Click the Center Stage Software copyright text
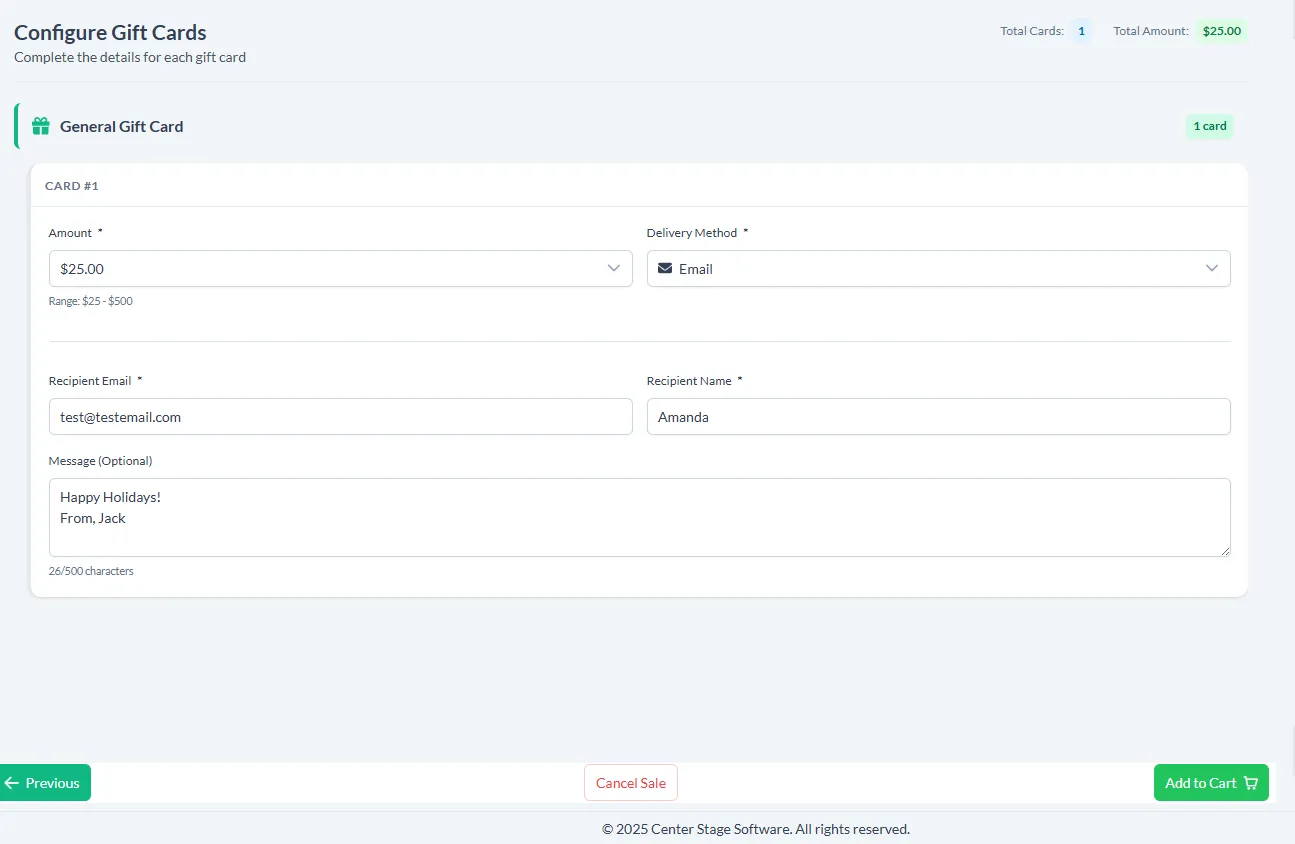 point(756,829)
